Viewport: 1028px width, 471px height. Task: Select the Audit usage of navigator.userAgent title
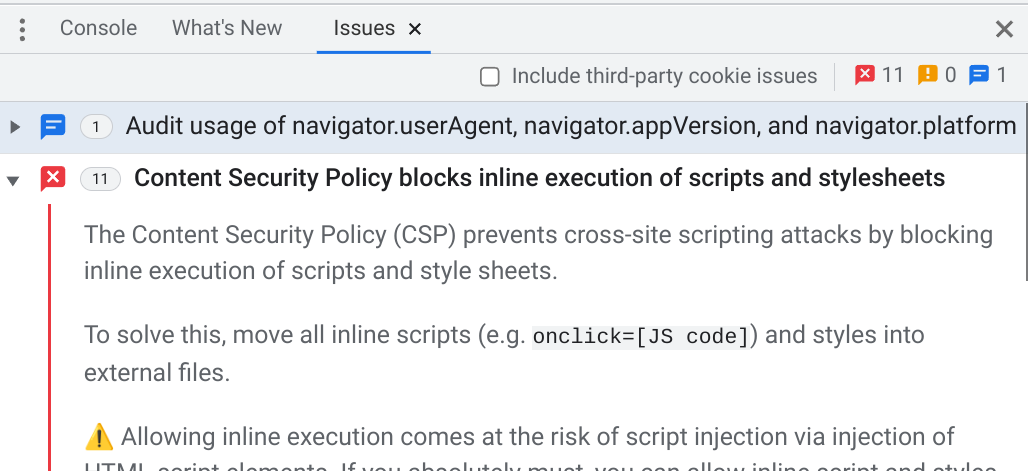pos(570,127)
